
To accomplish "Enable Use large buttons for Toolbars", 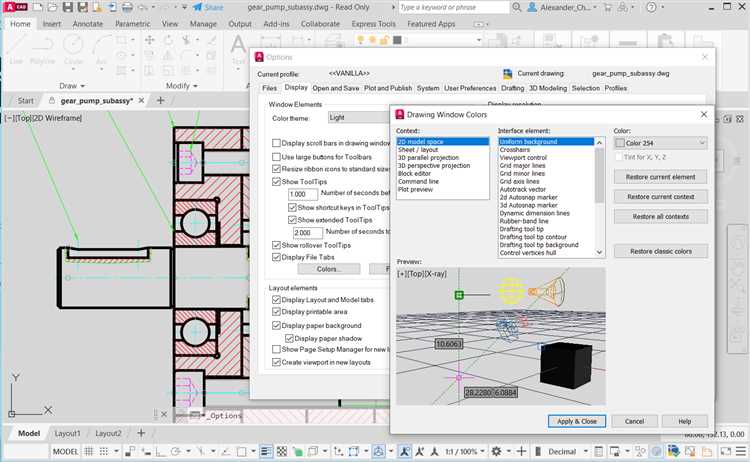I will pyautogui.click(x=276, y=157).
